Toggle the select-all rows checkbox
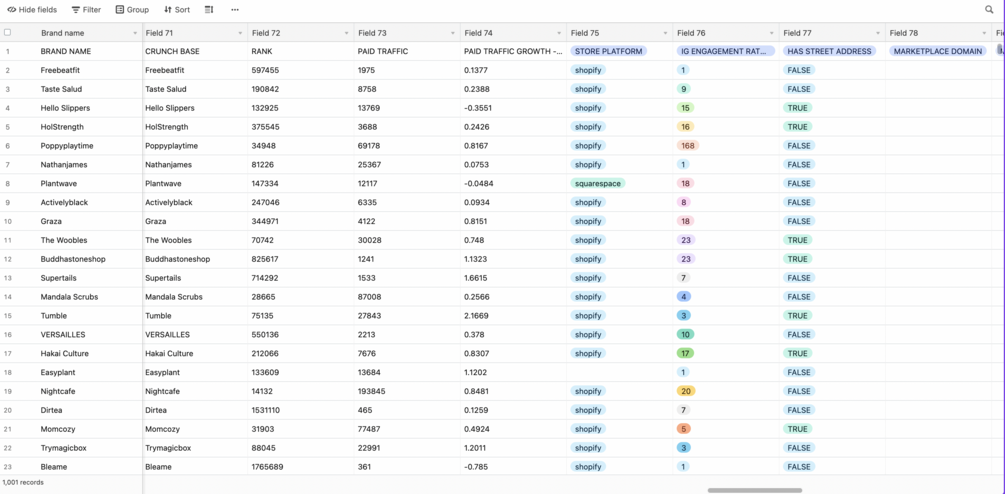1005x494 pixels. coord(8,33)
